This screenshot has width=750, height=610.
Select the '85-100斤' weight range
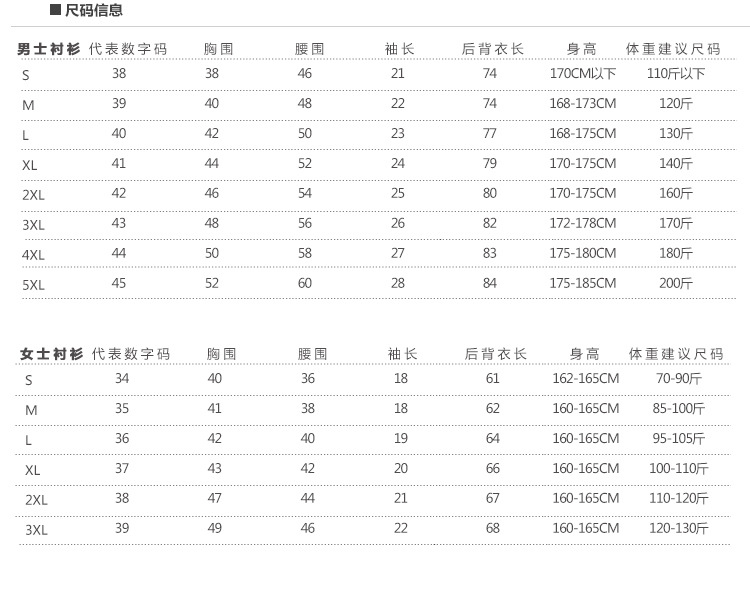click(679, 409)
